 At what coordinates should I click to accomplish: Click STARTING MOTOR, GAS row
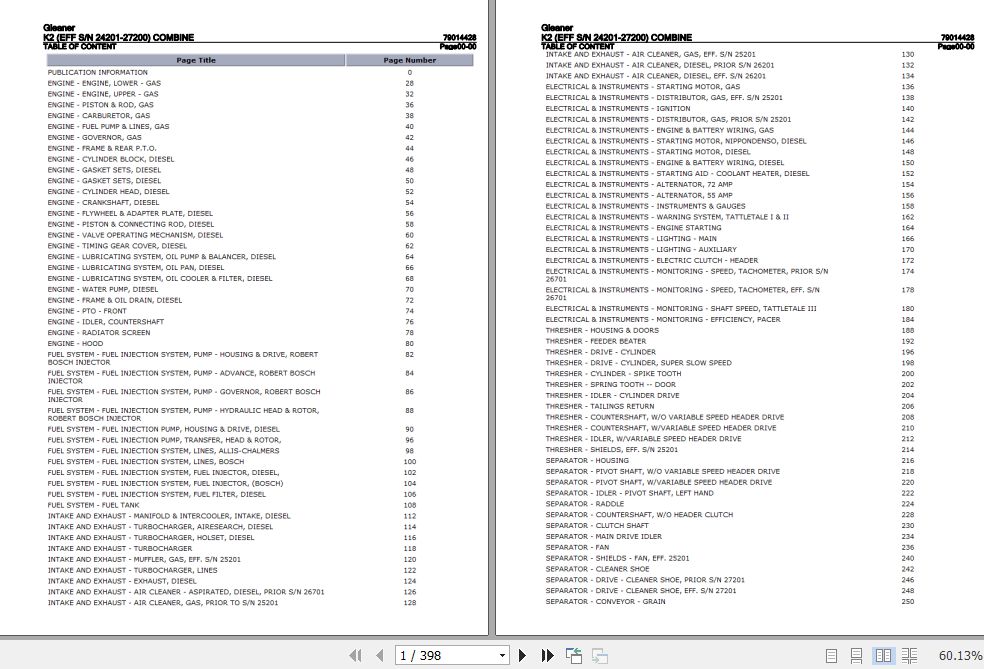click(643, 87)
